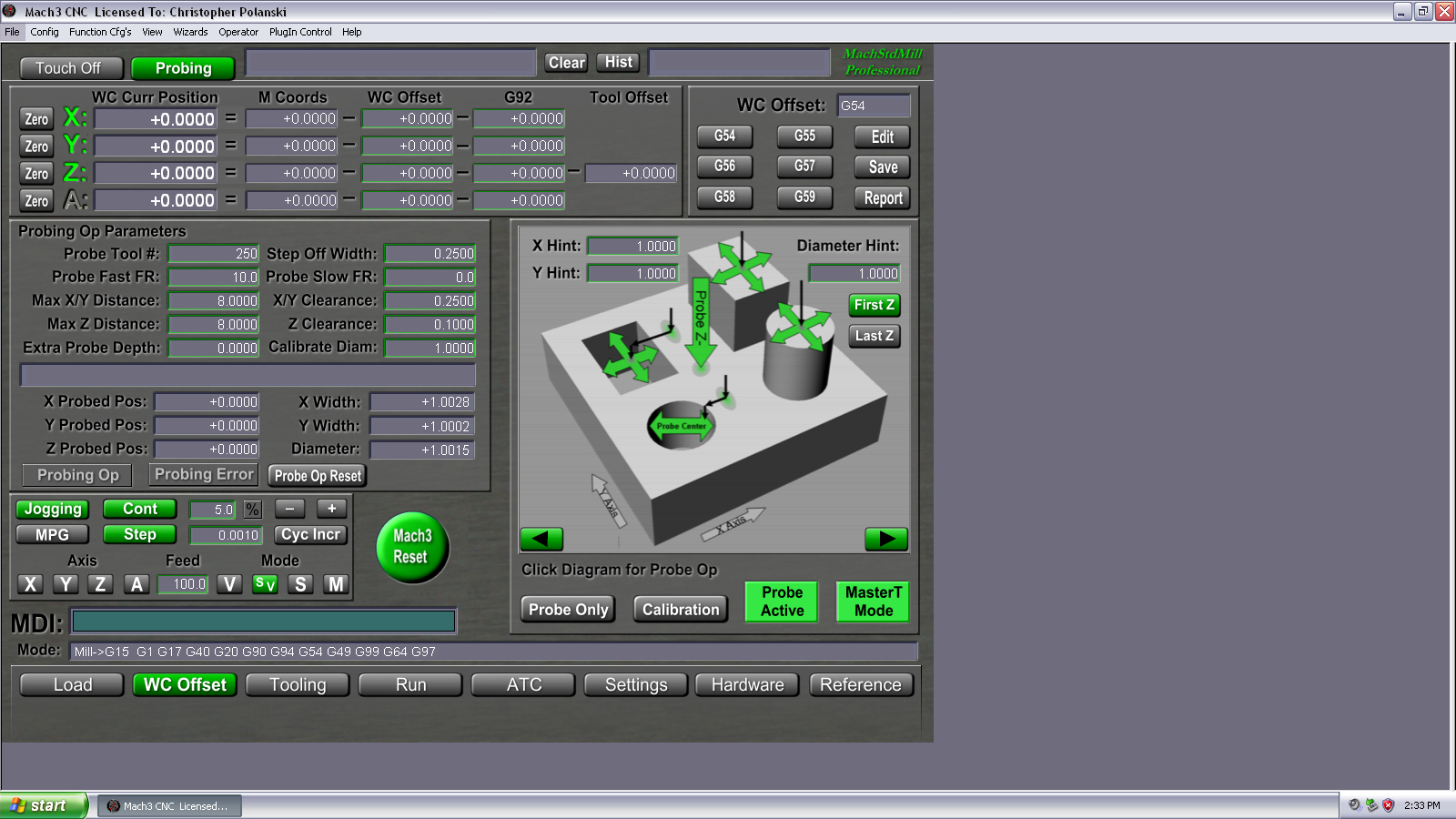Select the cylinder boss probing arrows in diagram
The width and height of the screenshot is (1456, 819).
801,327
